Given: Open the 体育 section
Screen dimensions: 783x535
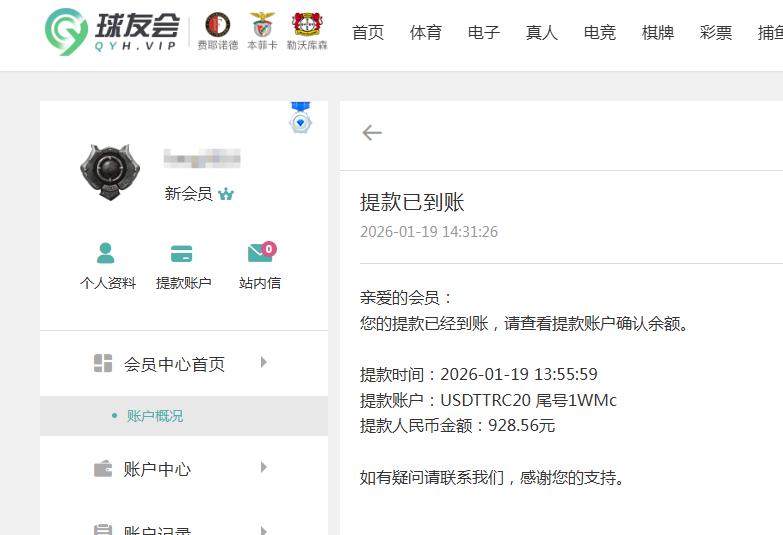Looking at the screenshot, I should coord(426,32).
